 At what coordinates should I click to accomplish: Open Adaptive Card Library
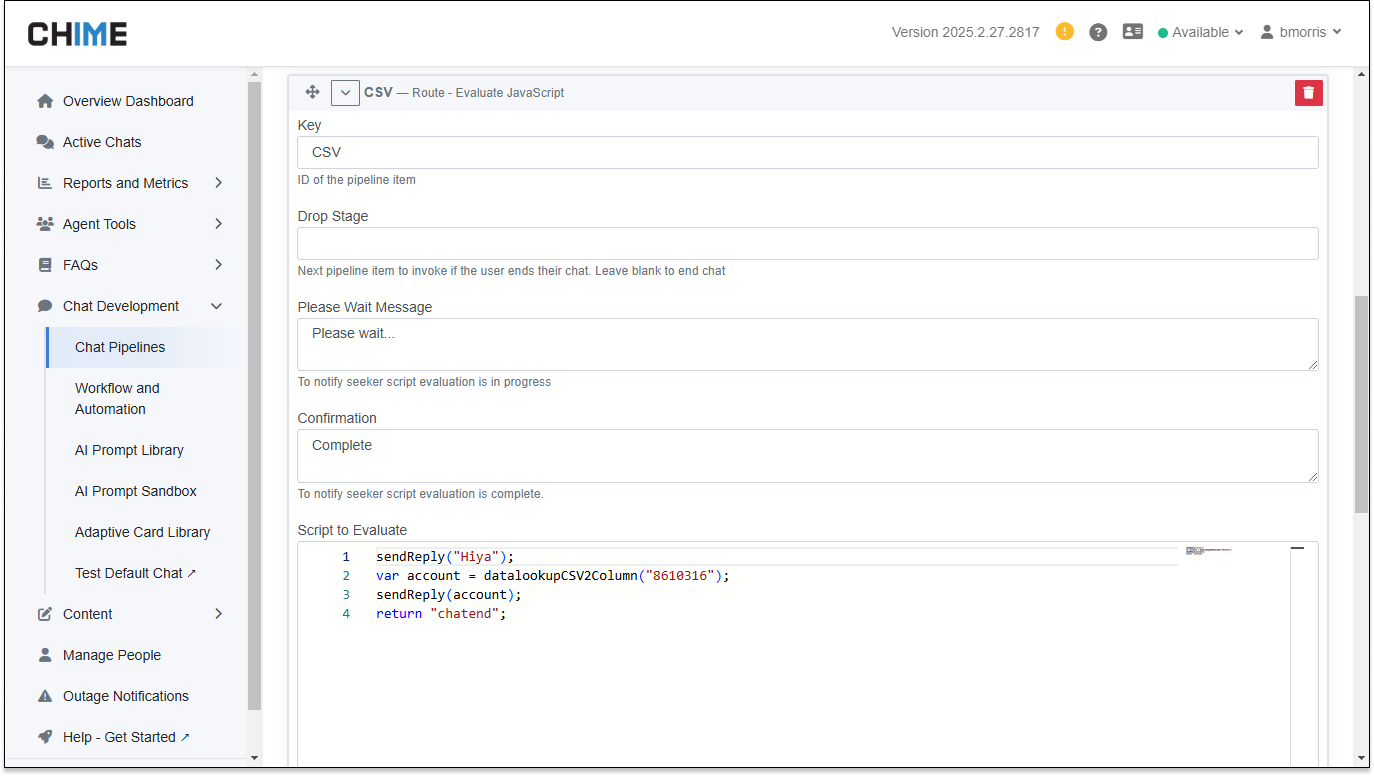142,532
